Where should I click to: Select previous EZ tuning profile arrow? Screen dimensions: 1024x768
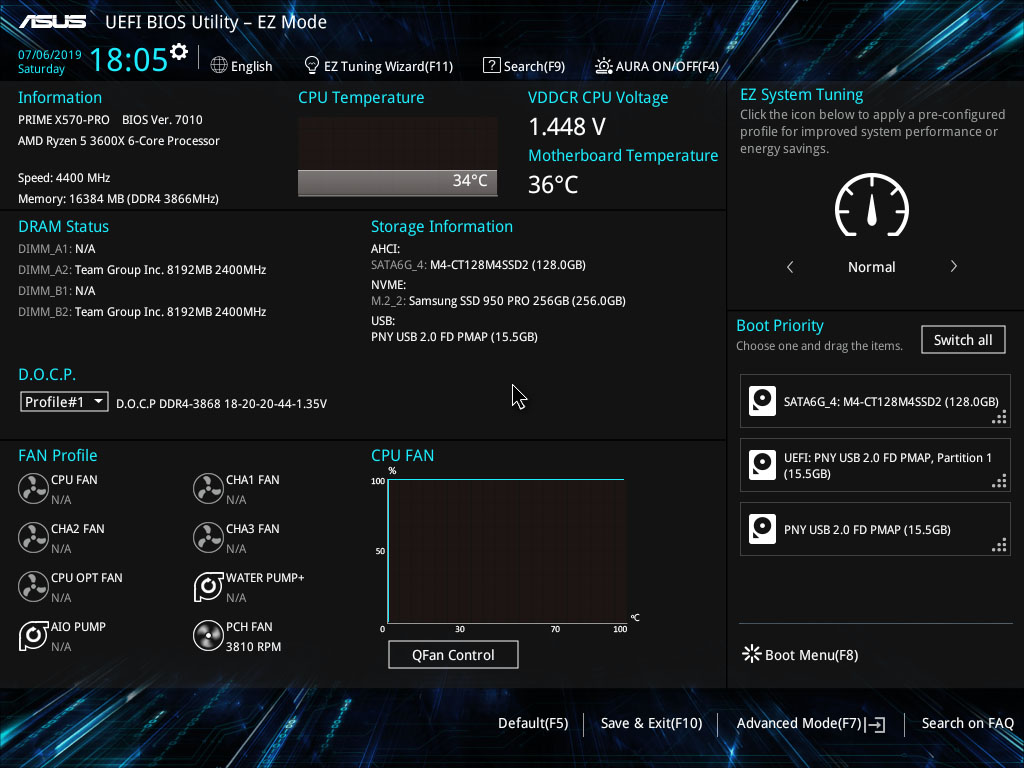790,266
